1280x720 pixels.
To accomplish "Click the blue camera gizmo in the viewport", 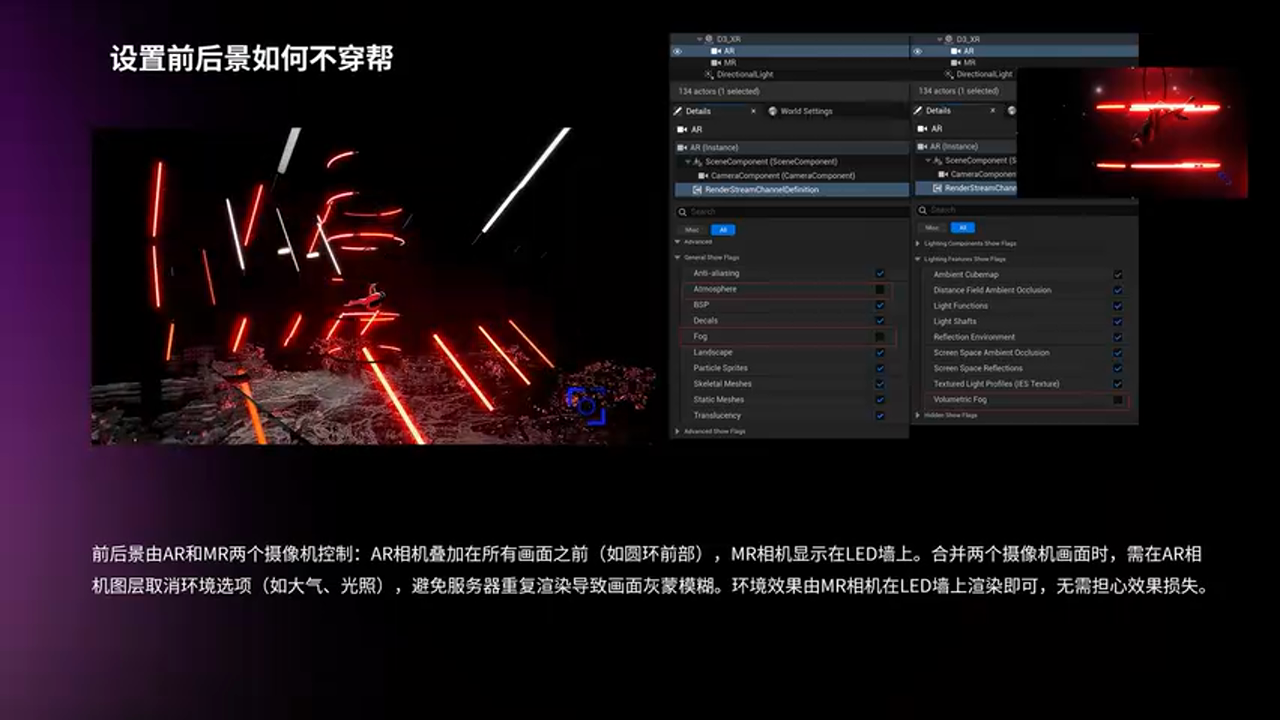I will (x=586, y=405).
